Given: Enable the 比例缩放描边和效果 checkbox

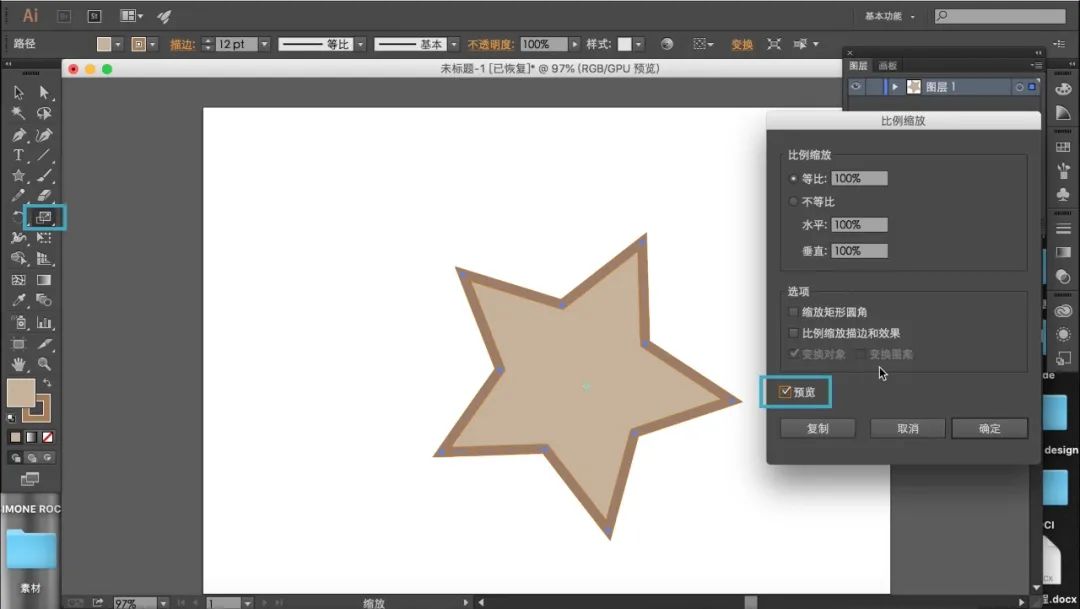Looking at the screenshot, I should (793, 333).
